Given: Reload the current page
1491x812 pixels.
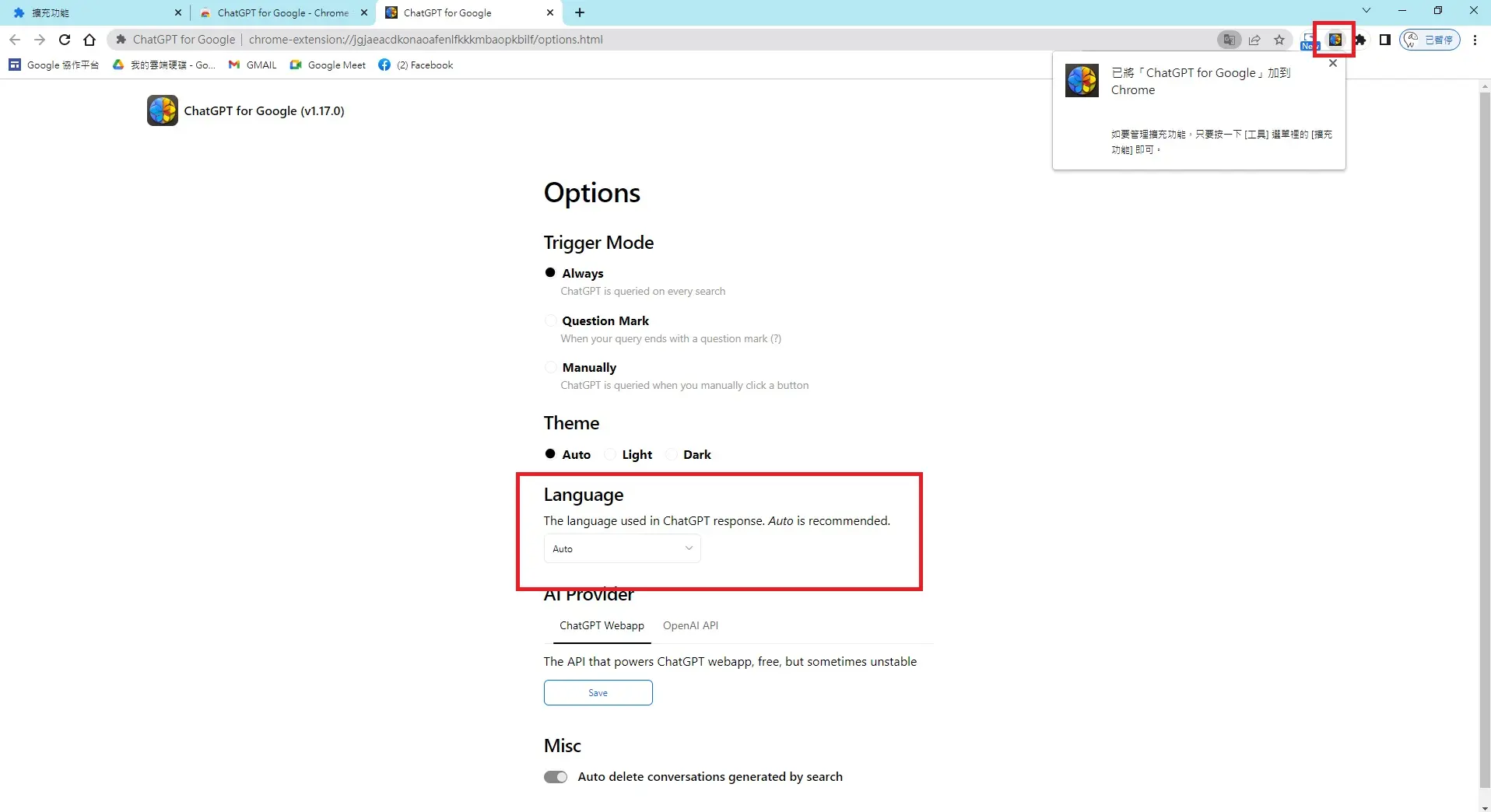Looking at the screenshot, I should [x=65, y=40].
